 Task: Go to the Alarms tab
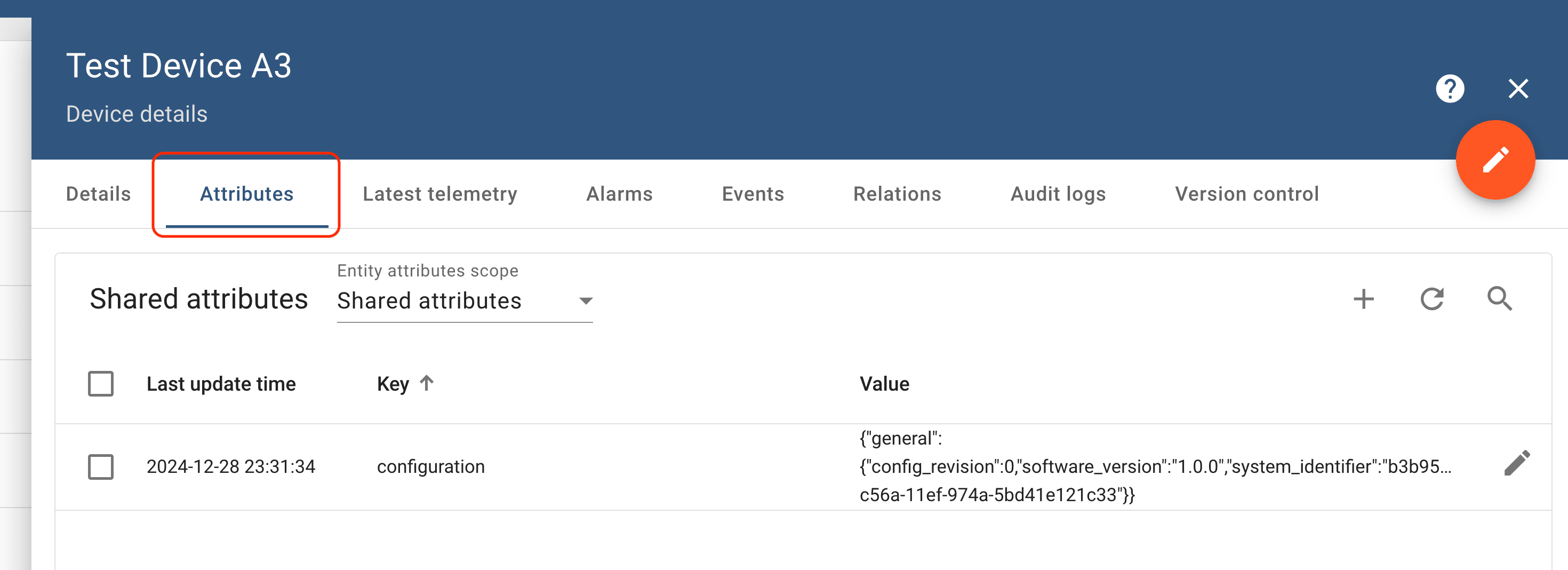(619, 194)
